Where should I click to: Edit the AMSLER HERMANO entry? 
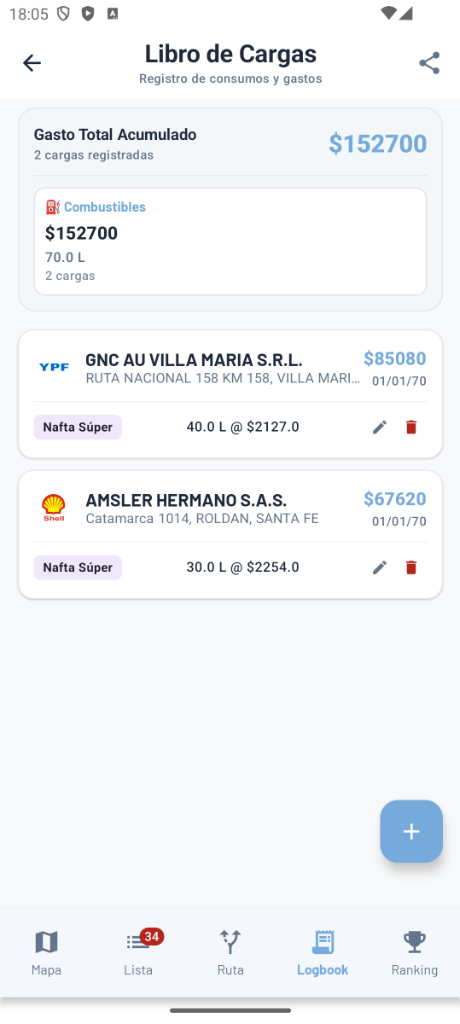click(380, 568)
